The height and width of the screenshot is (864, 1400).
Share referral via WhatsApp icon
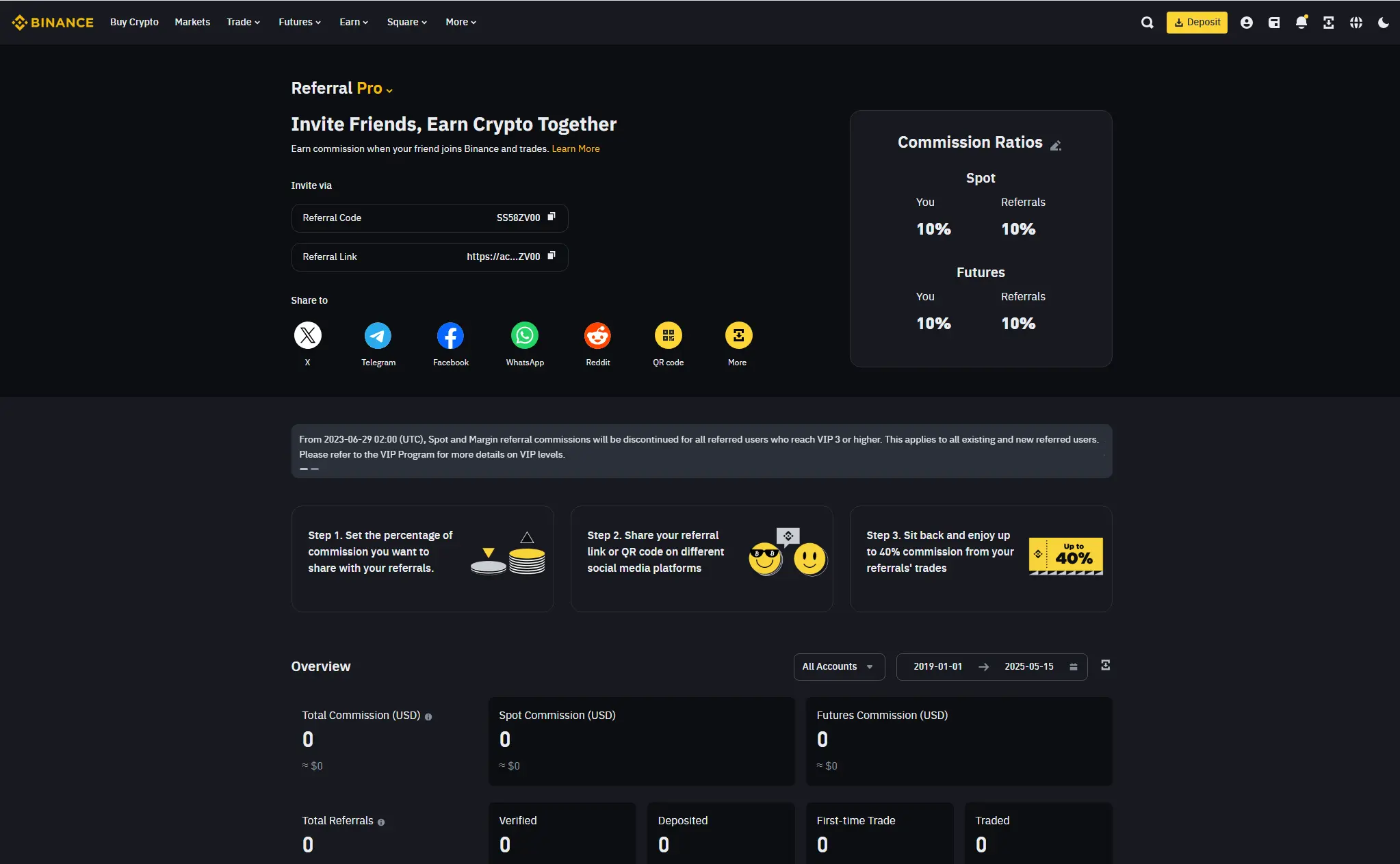[x=525, y=336]
